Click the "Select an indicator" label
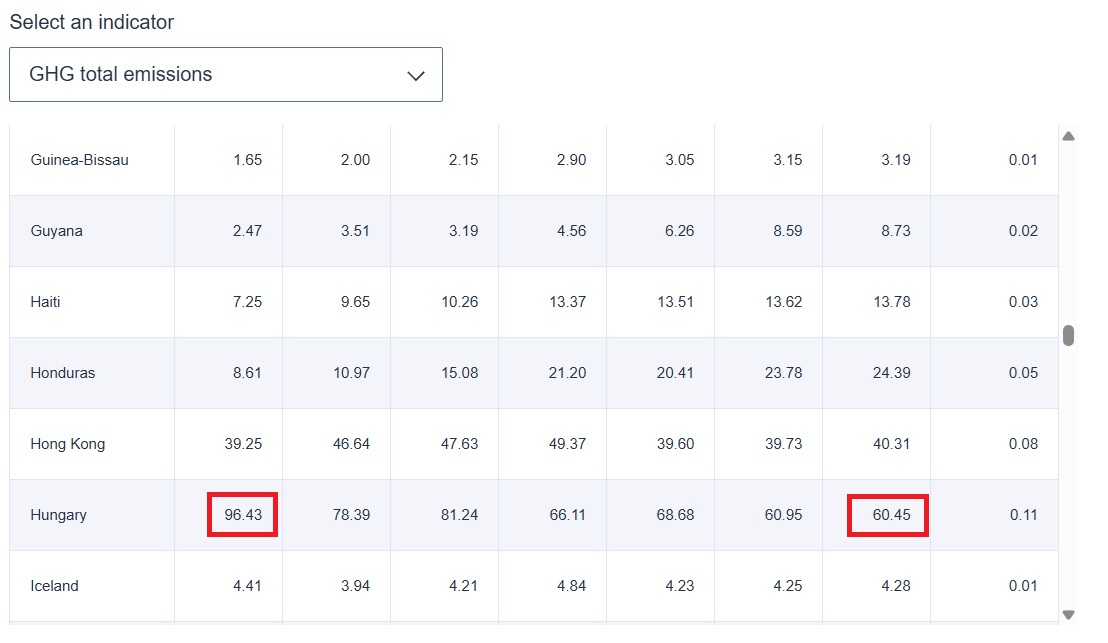This screenshot has width=1108, height=643. click(x=92, y=22)
